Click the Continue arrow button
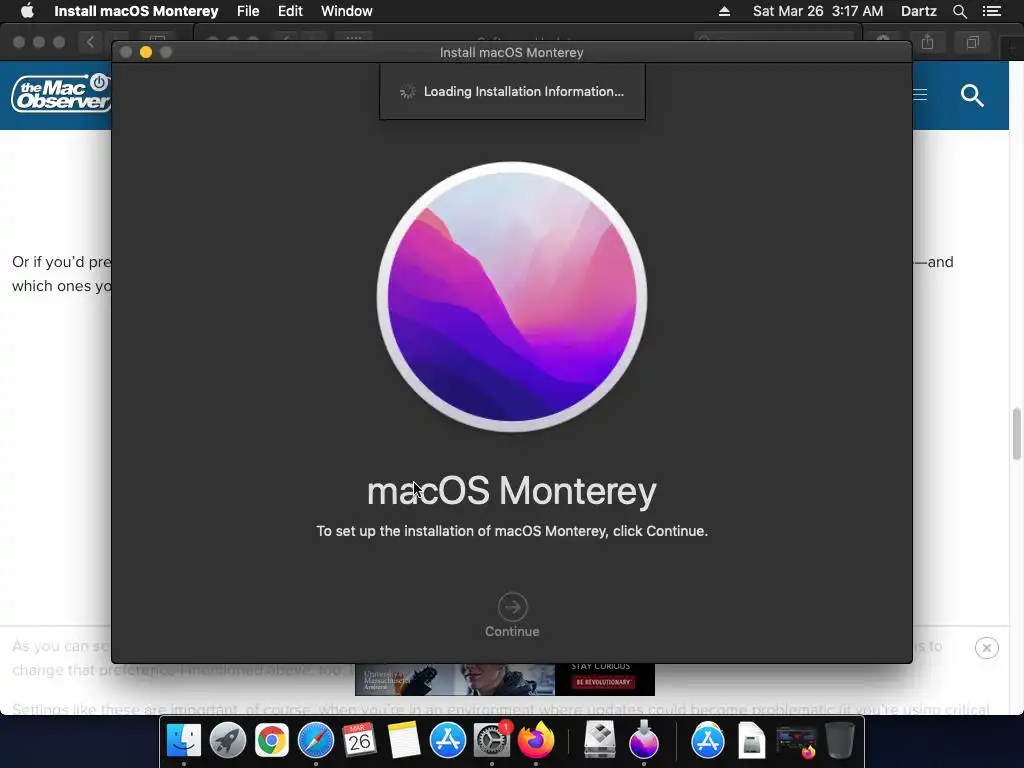This screenshot has height=768, width=1024. click(512, 607)
